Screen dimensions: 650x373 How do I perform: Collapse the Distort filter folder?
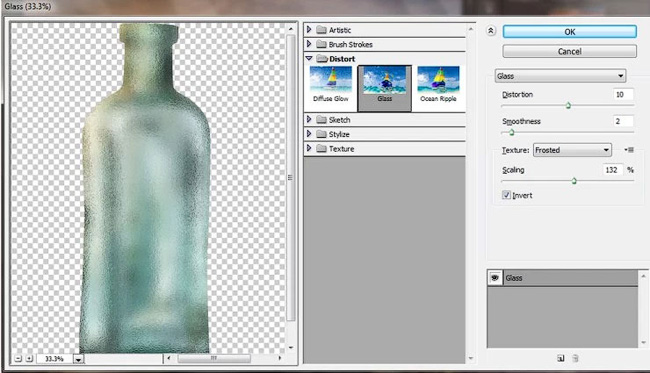pyautogui.click(x=309, y=58)
